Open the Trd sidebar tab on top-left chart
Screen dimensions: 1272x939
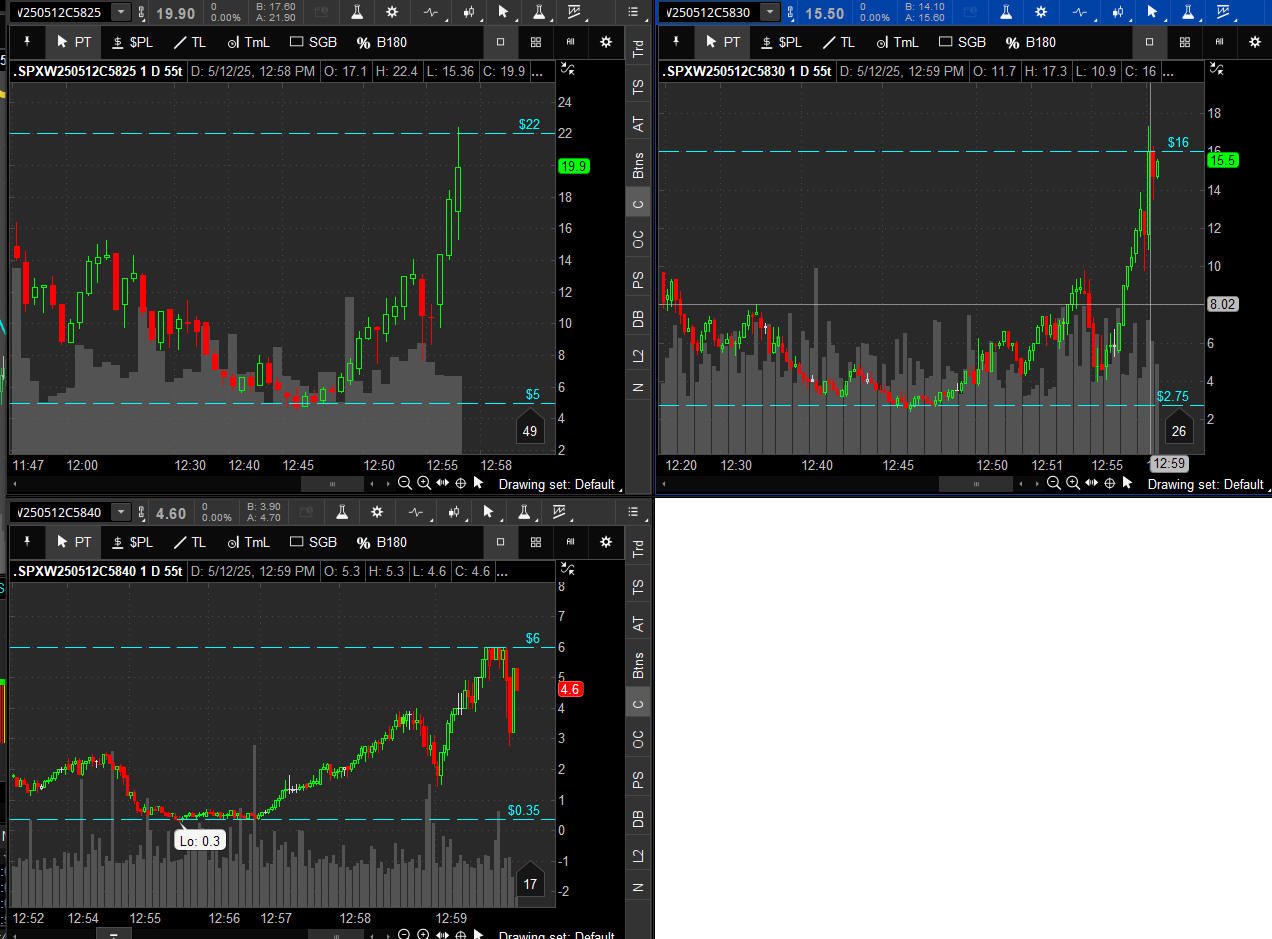click(638, 48)
